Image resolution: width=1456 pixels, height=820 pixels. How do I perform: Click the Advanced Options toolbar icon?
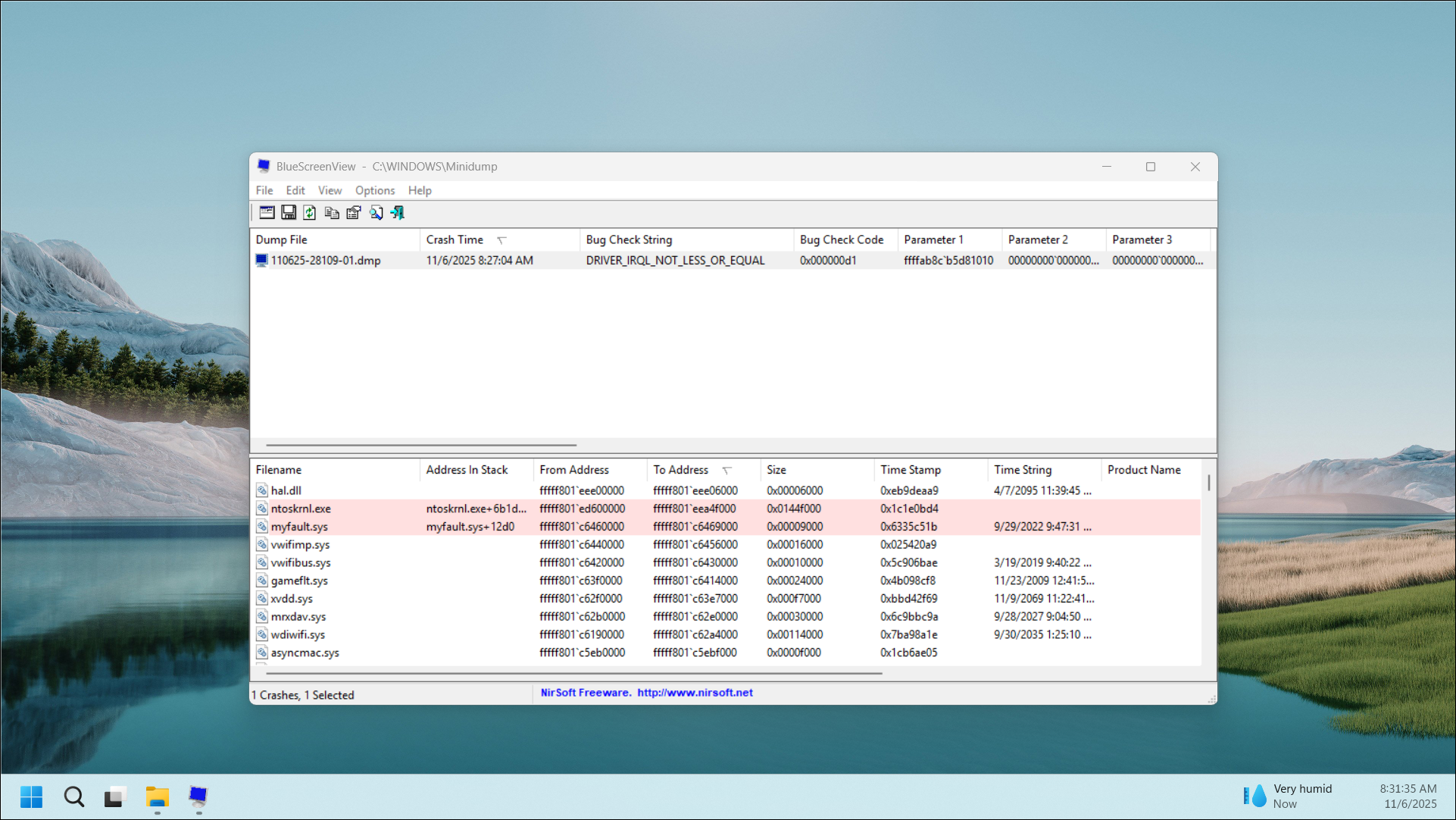coord(267,213)
